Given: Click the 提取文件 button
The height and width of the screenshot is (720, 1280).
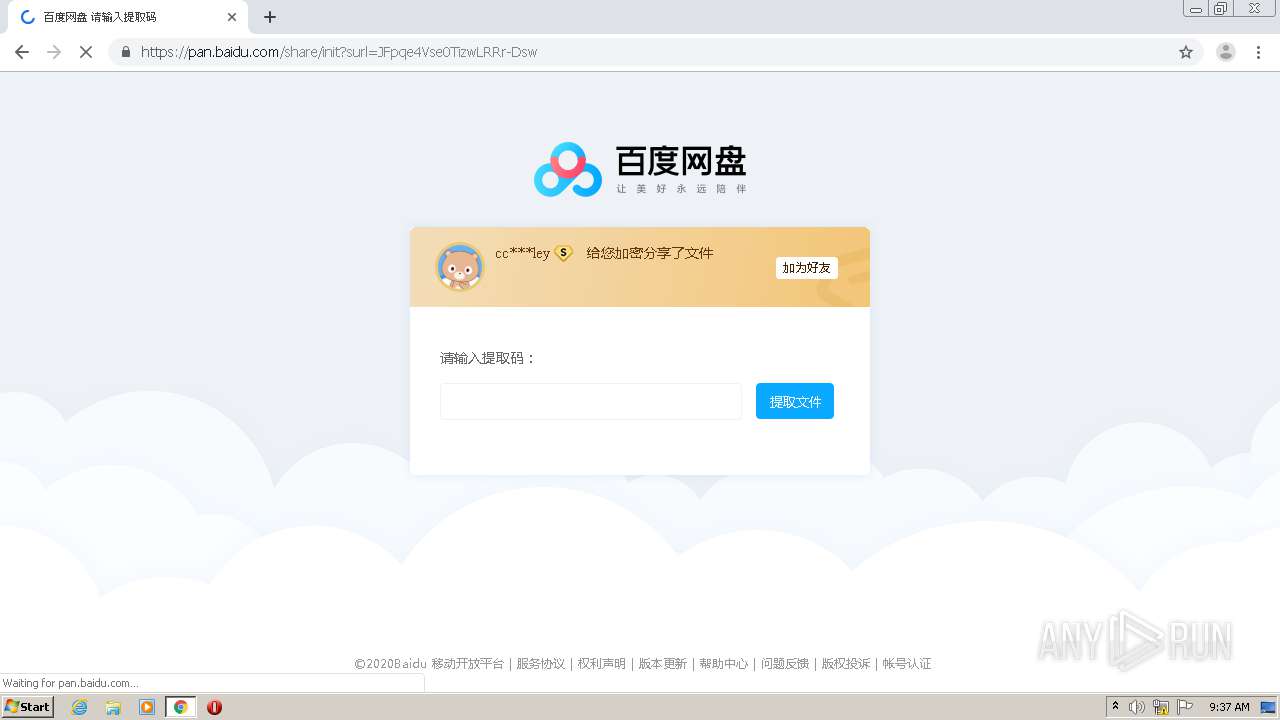Looking at the screenshot, I should click(x=795, y=401).
